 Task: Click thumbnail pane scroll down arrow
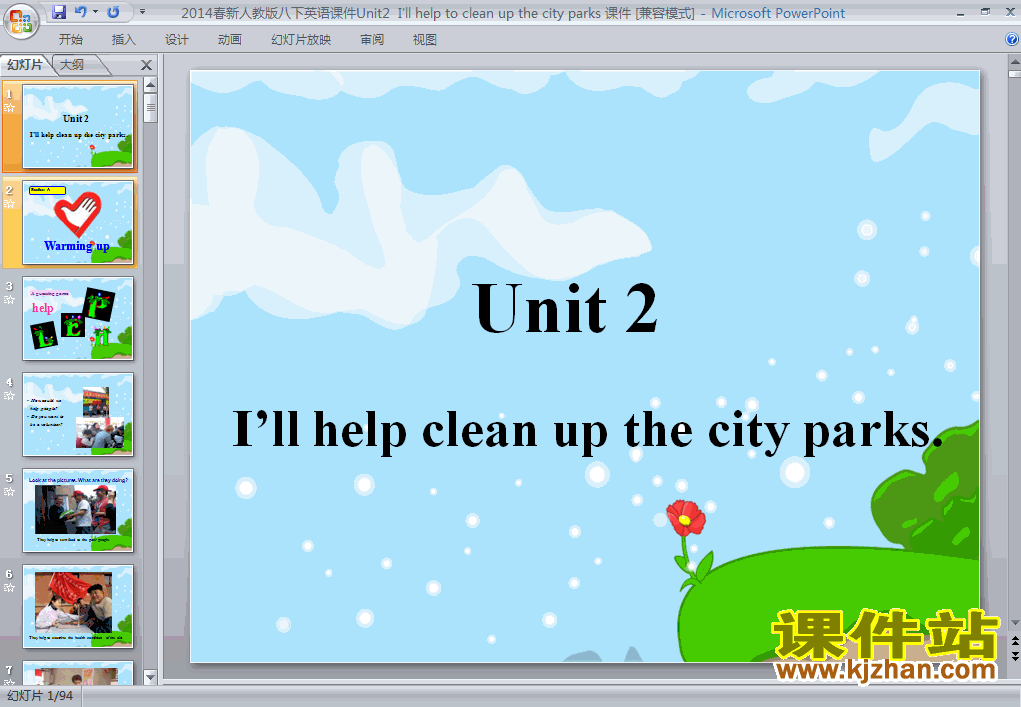click(150, 678)
